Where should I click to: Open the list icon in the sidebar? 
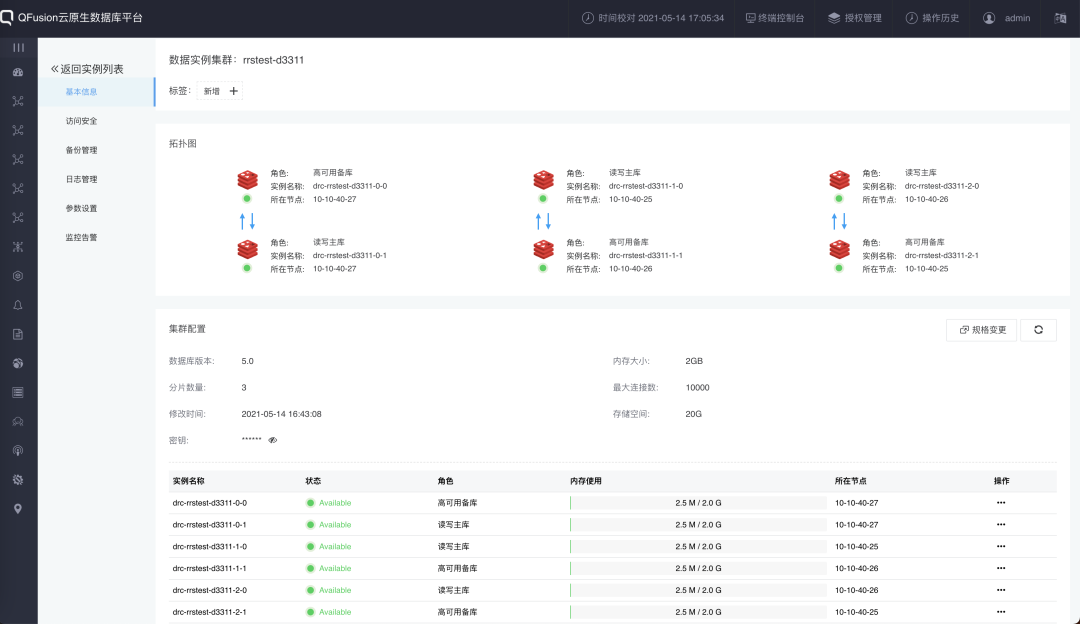click(18, 393)
